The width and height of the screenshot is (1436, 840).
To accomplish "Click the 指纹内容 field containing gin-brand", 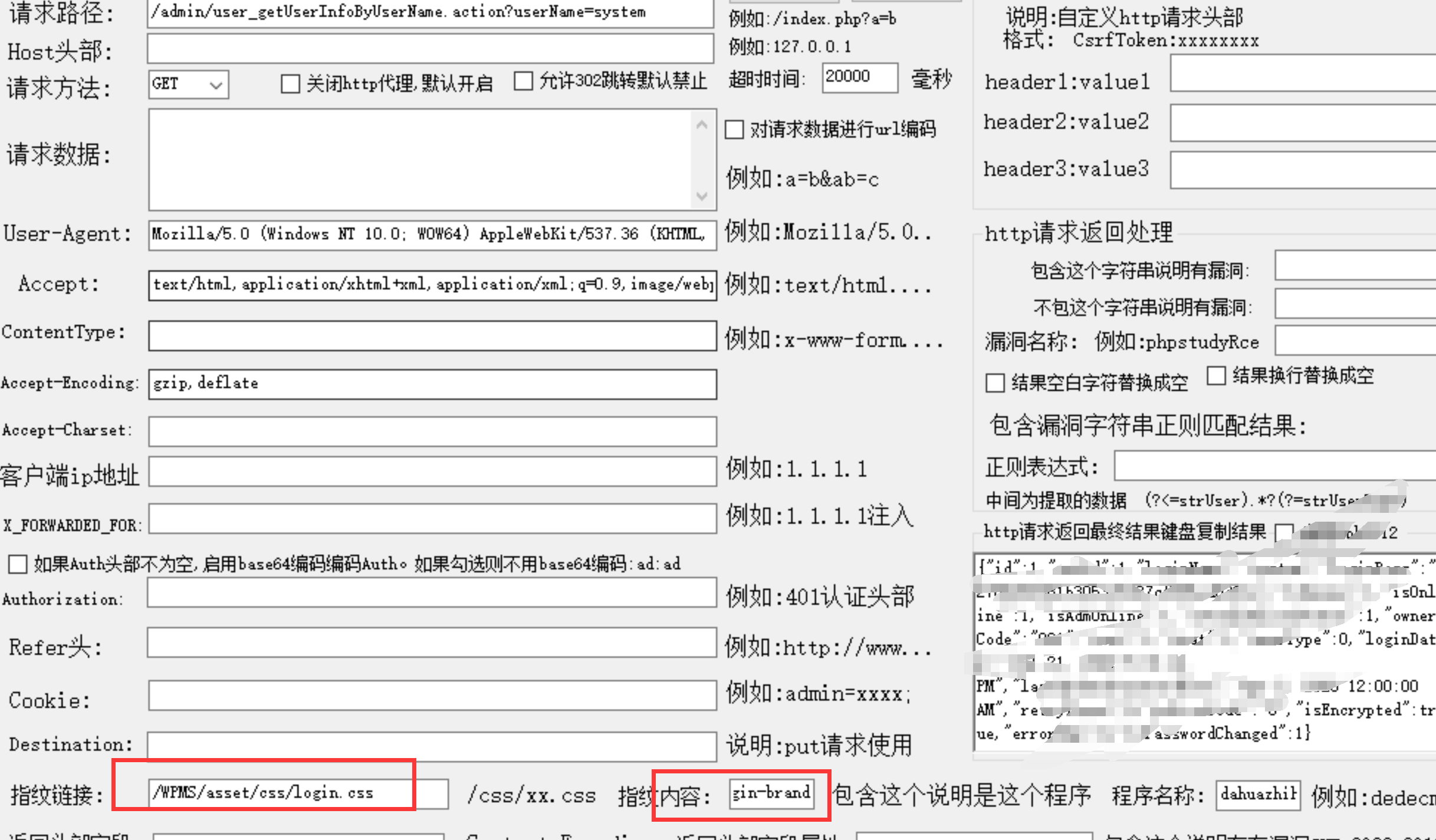I will coord(772,793).
